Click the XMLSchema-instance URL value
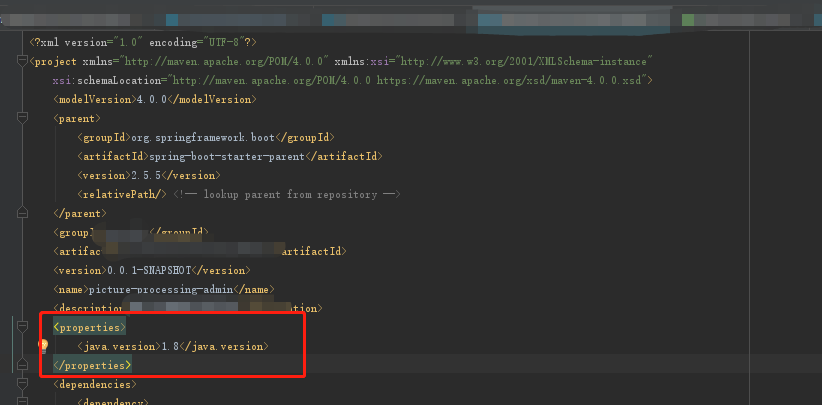Viewport: 822px width, 405px height. [x=525, y=61]
